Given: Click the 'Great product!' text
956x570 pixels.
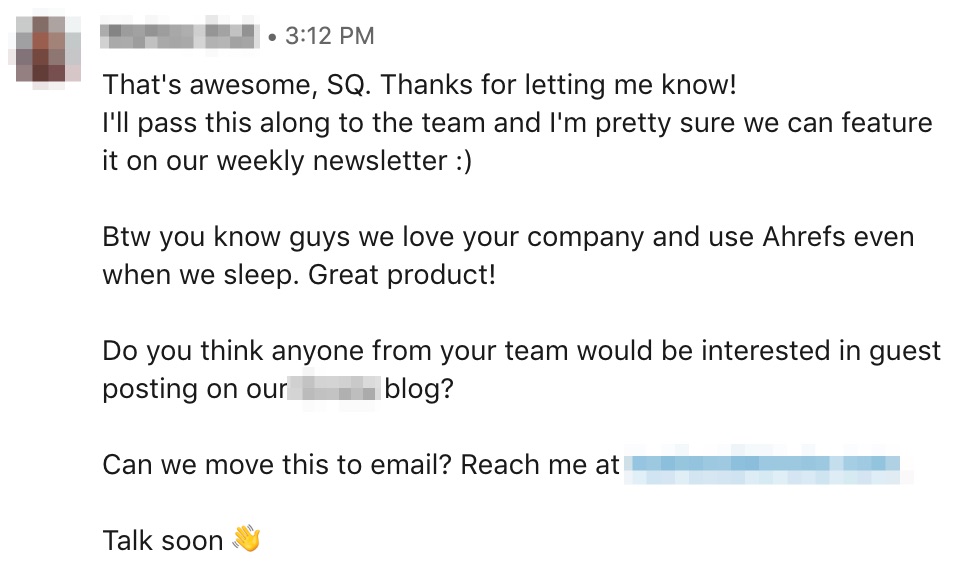Looking at the screenshot, I should (402, 275).
